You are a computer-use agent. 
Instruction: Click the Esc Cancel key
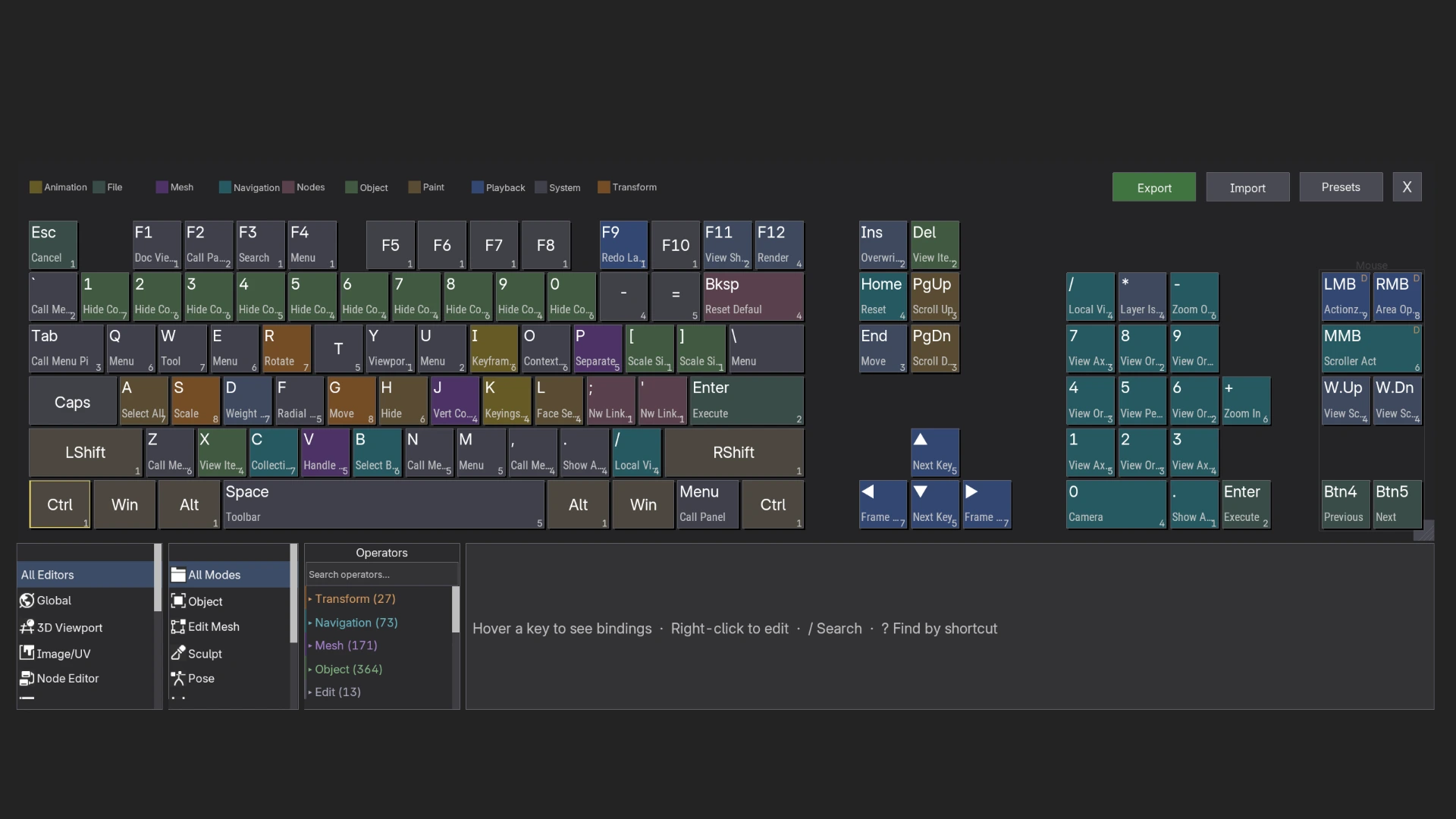pyautogui.click(x=53, y=245)
